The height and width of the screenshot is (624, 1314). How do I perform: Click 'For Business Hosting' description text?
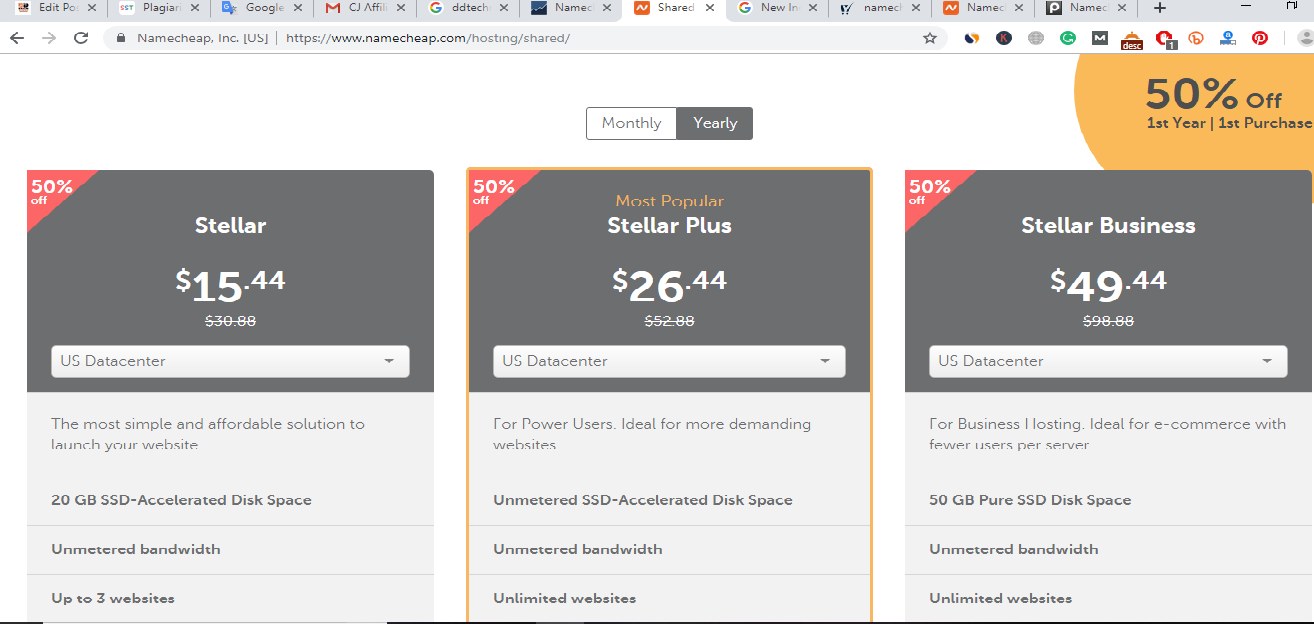click(x=1107, y=434)
